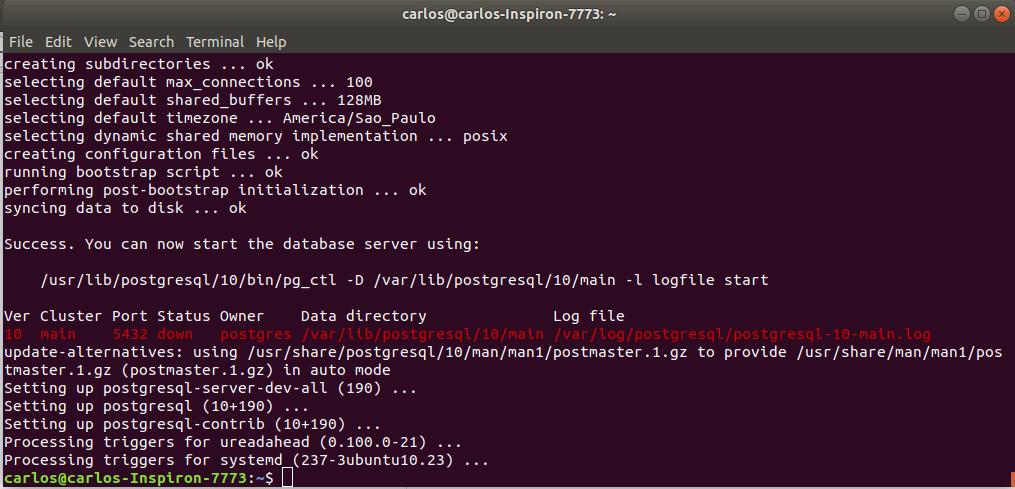Image resolution: width=1015 pixels, height=489 pixels.
Task: Click 'Setting up postgresql-server-dev-all (190)' line
Action: [x=210, y=389]
